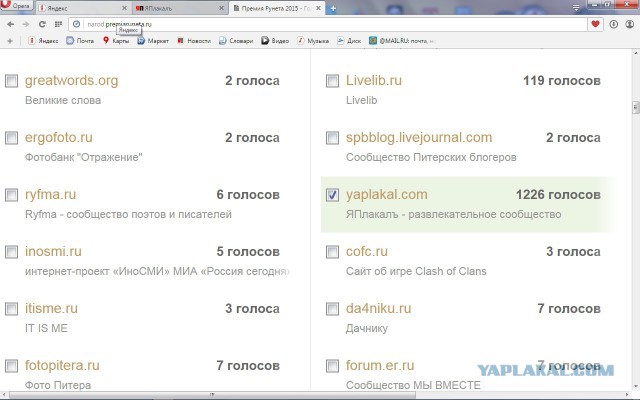The width and height of the screenshot is (640, 400).
Task: Click 'Сообщество Питерских блогеров' description
Action: coord(431,158)
